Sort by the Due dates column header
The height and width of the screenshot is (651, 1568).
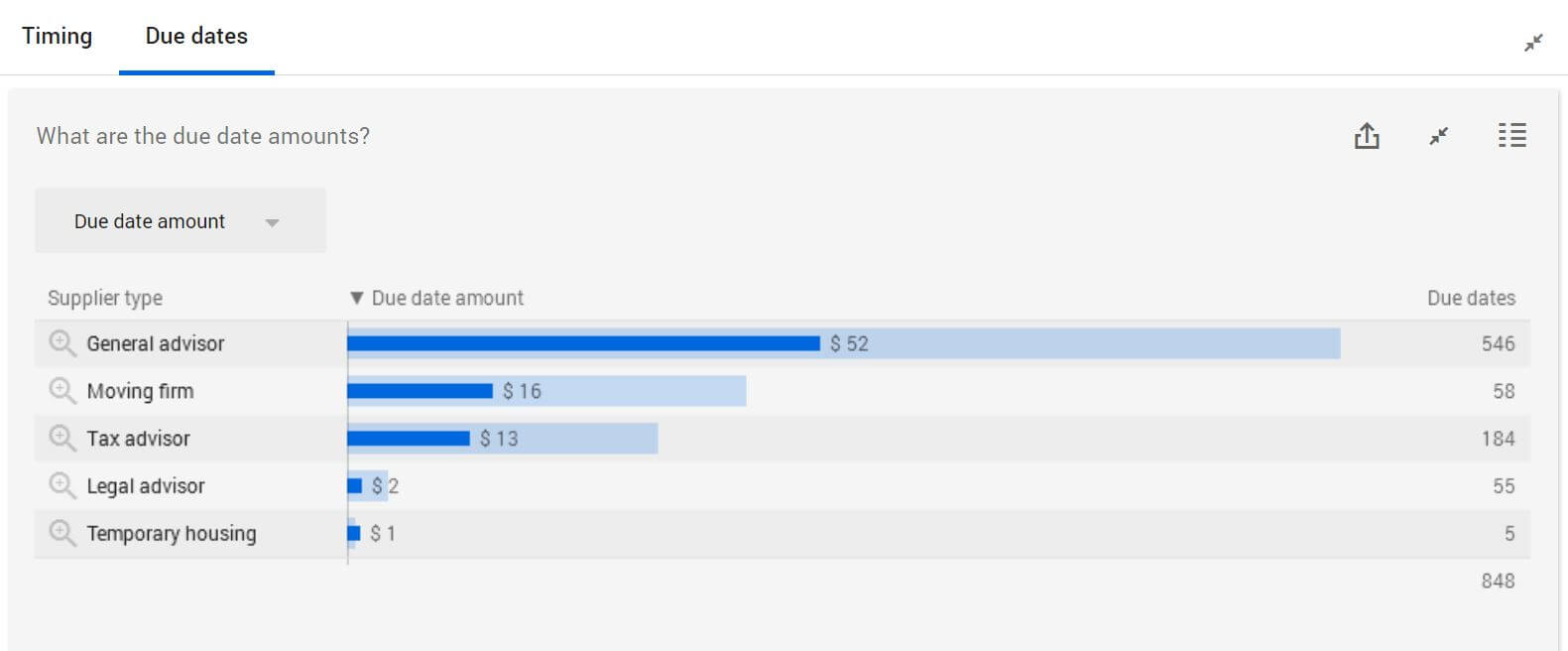click(1471, 298)
